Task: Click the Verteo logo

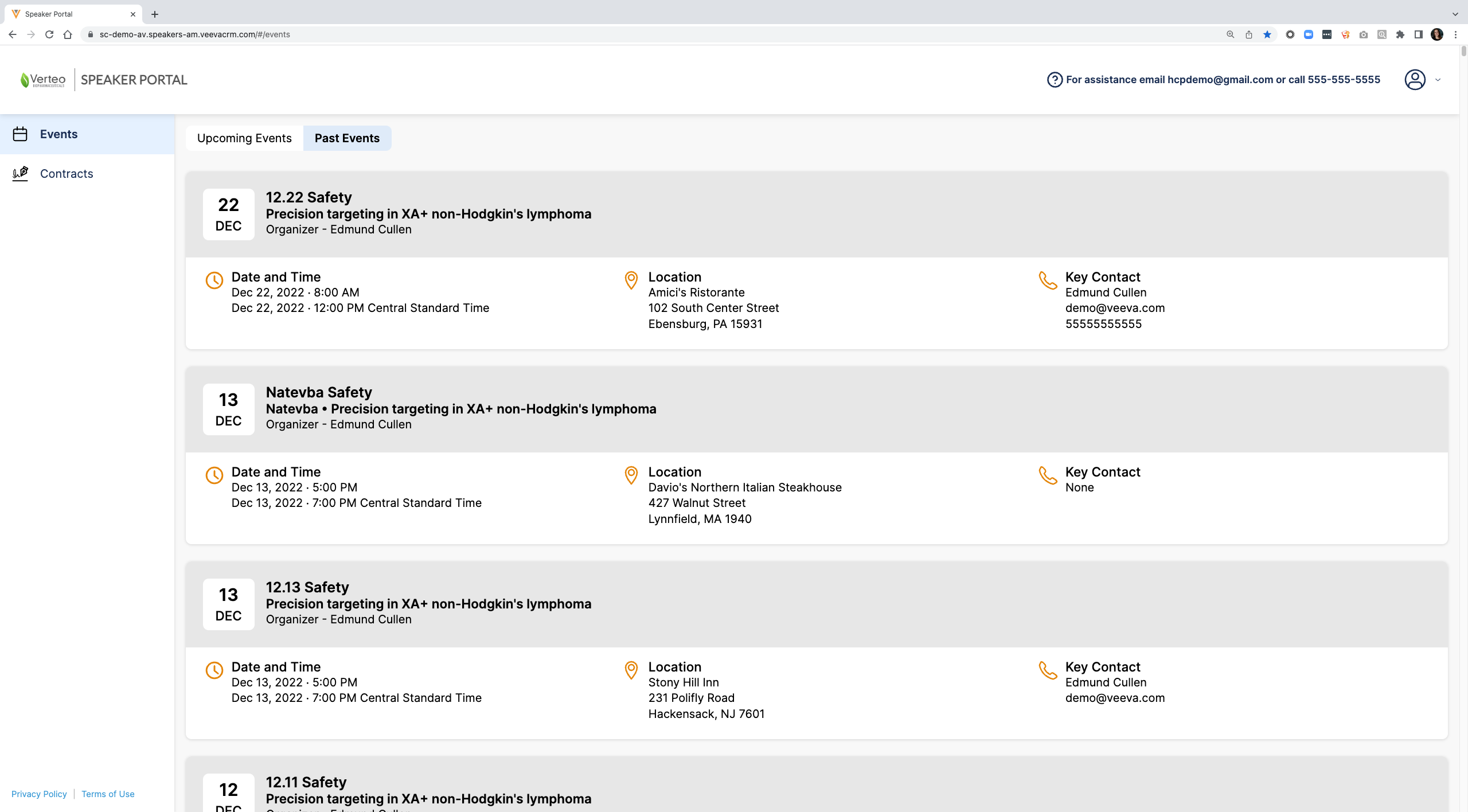Action: tap(43, 80)
